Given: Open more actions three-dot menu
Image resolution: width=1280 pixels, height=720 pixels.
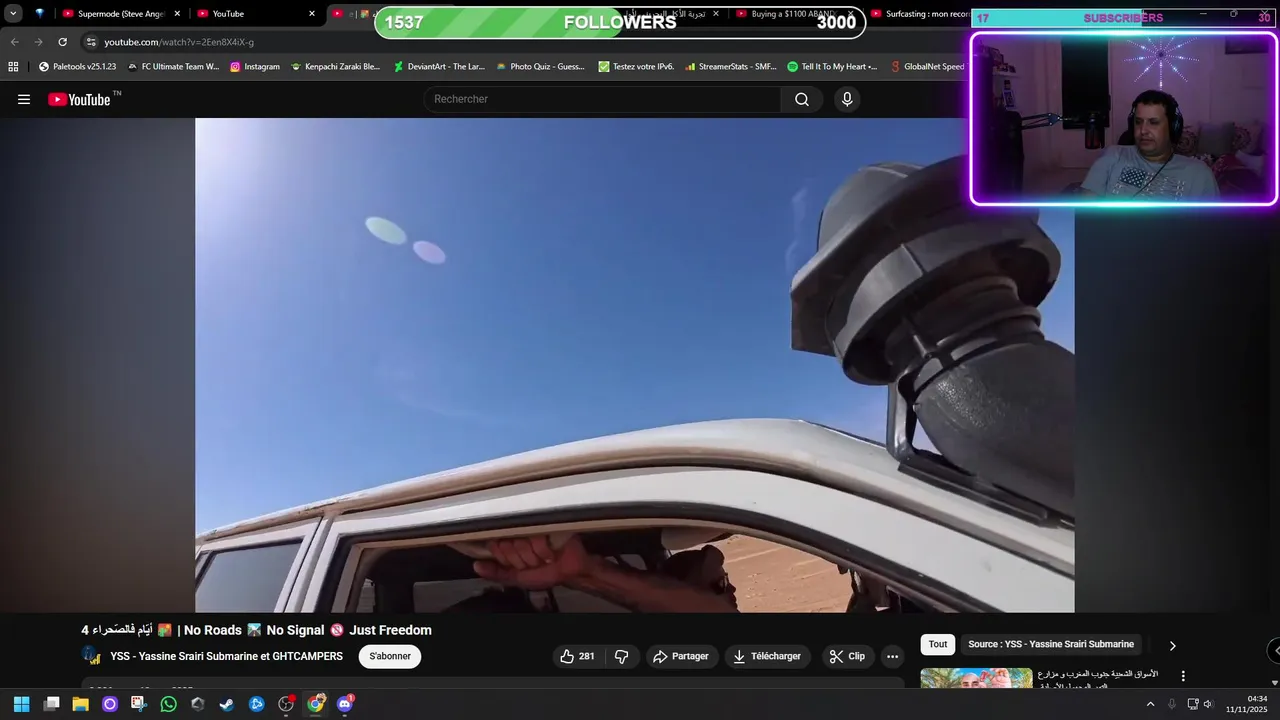Looking at the screenshot, I should [892, 656].
